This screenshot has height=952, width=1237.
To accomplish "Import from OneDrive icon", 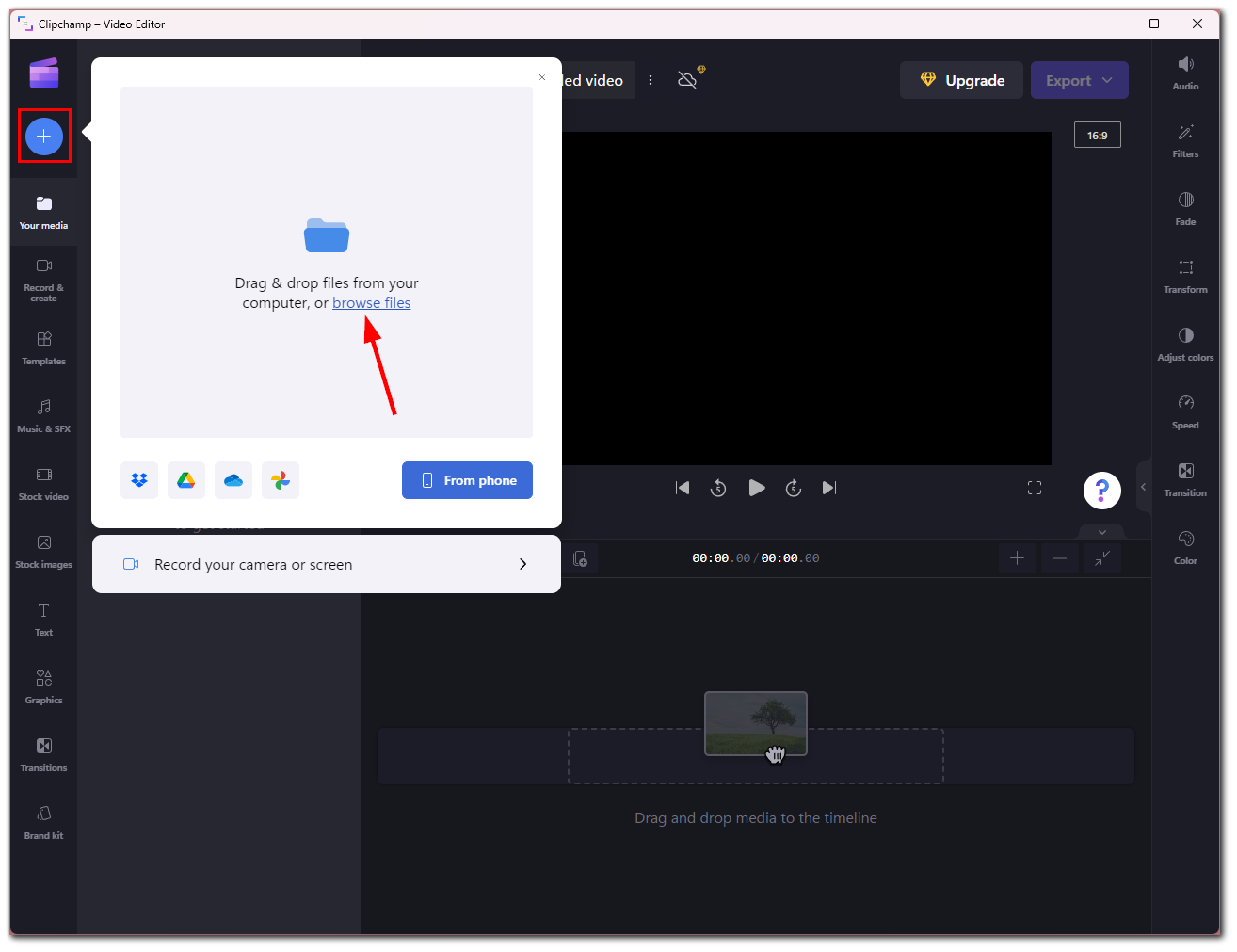I will tap(233, 480).
